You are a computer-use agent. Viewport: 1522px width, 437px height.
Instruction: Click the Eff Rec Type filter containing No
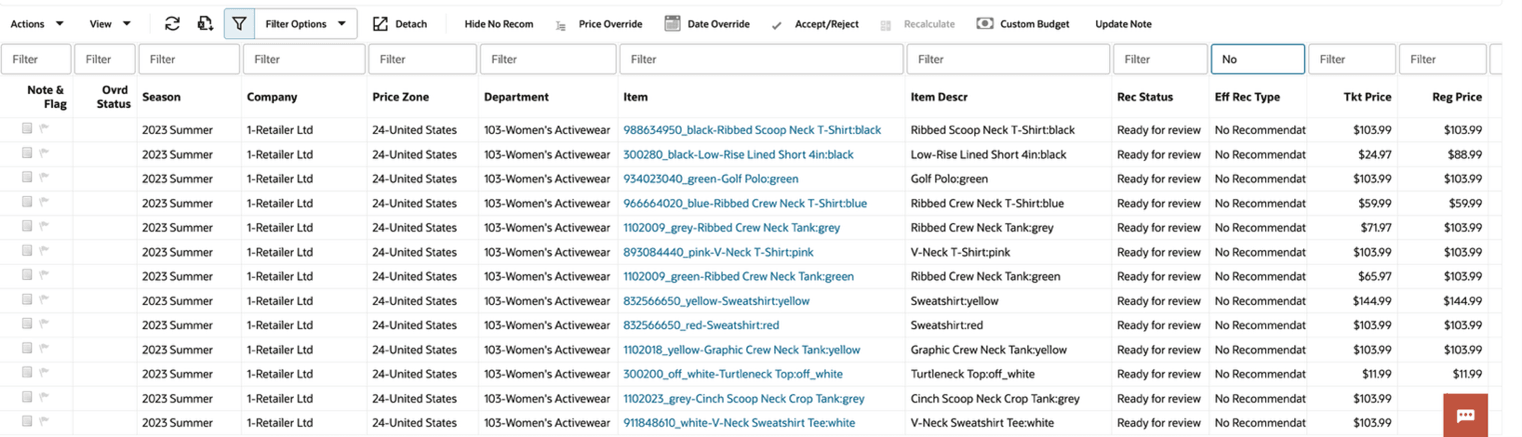(x=1258, y=59)
